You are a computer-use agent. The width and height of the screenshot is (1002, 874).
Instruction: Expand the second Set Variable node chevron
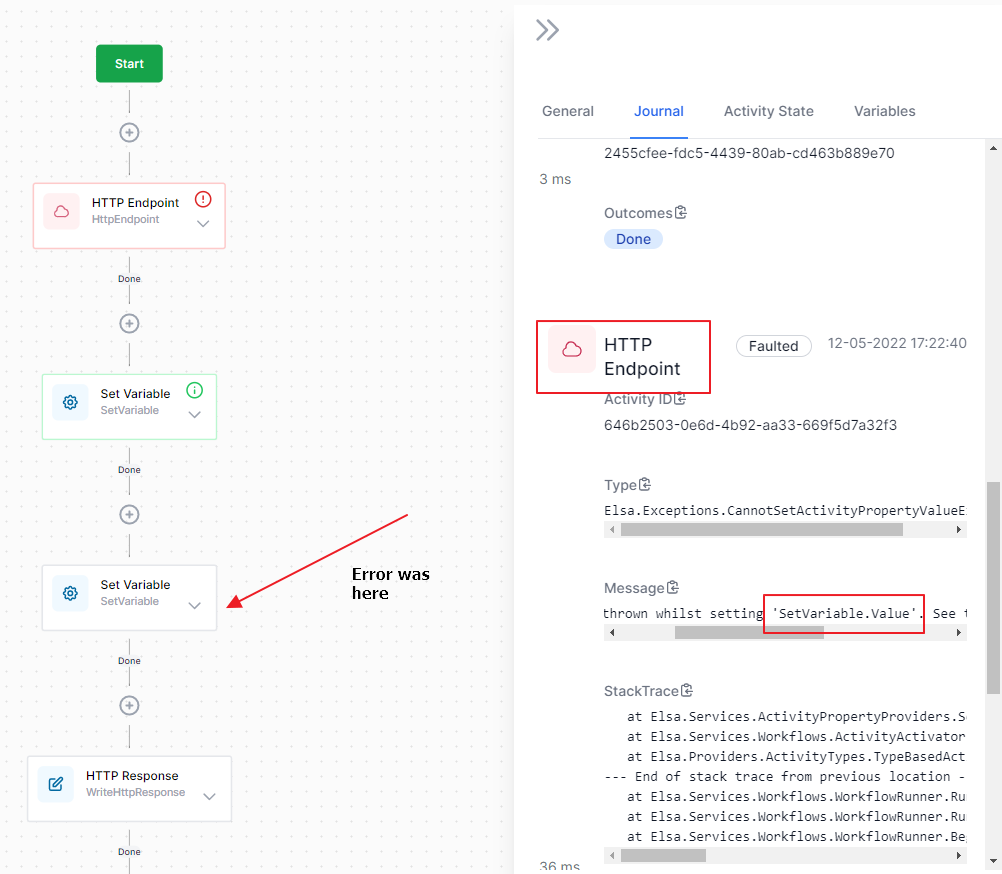point(195,606)
